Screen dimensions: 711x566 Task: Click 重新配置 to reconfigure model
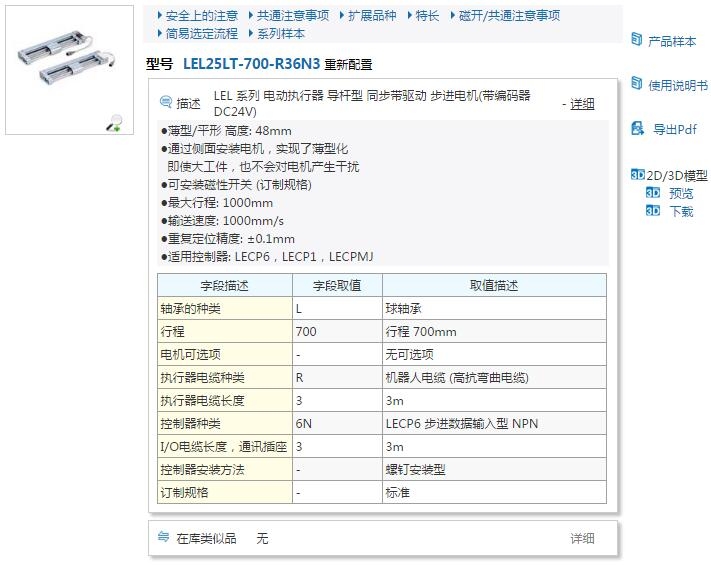(x=348, y=65)
